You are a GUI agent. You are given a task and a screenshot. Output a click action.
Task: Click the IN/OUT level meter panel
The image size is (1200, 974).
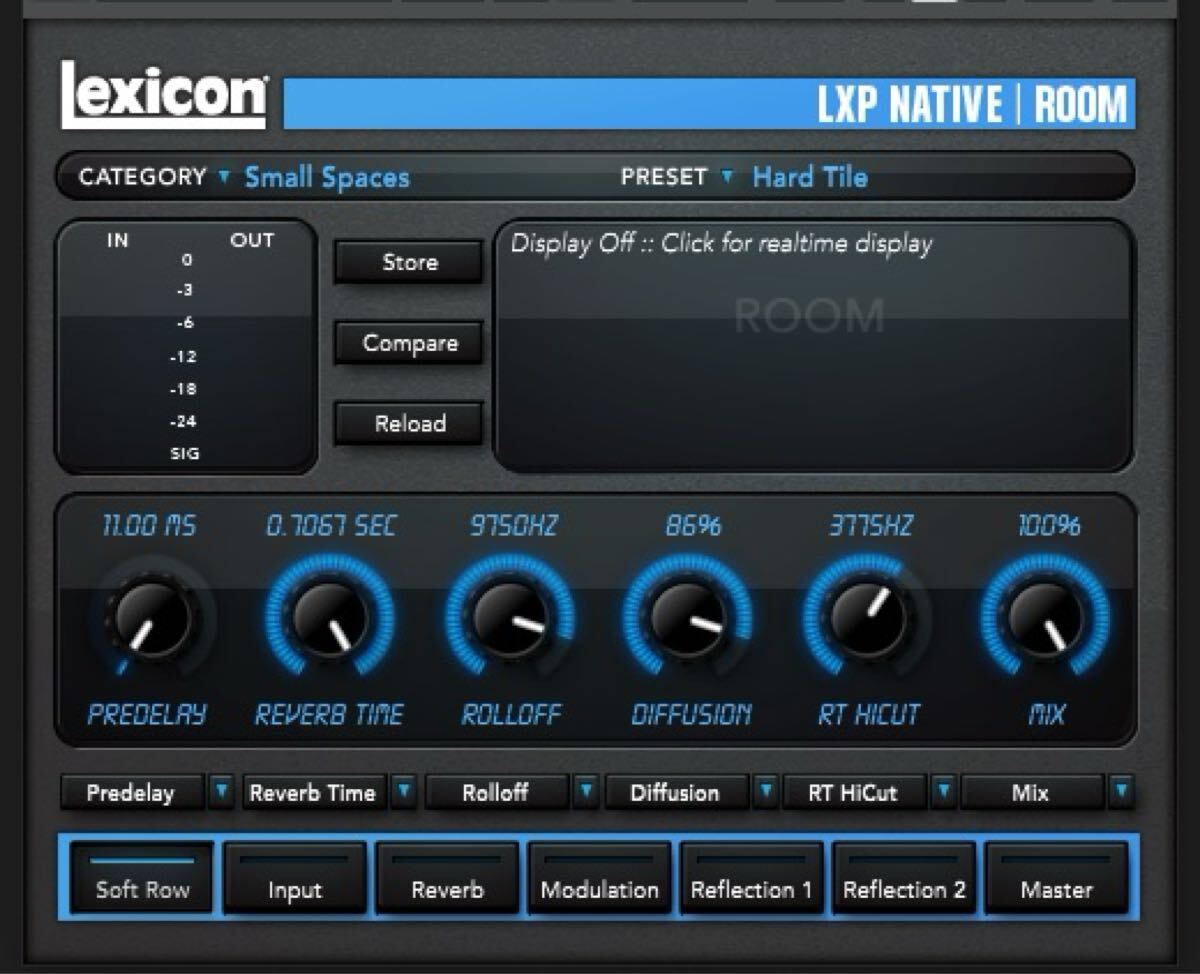[186, 346]
